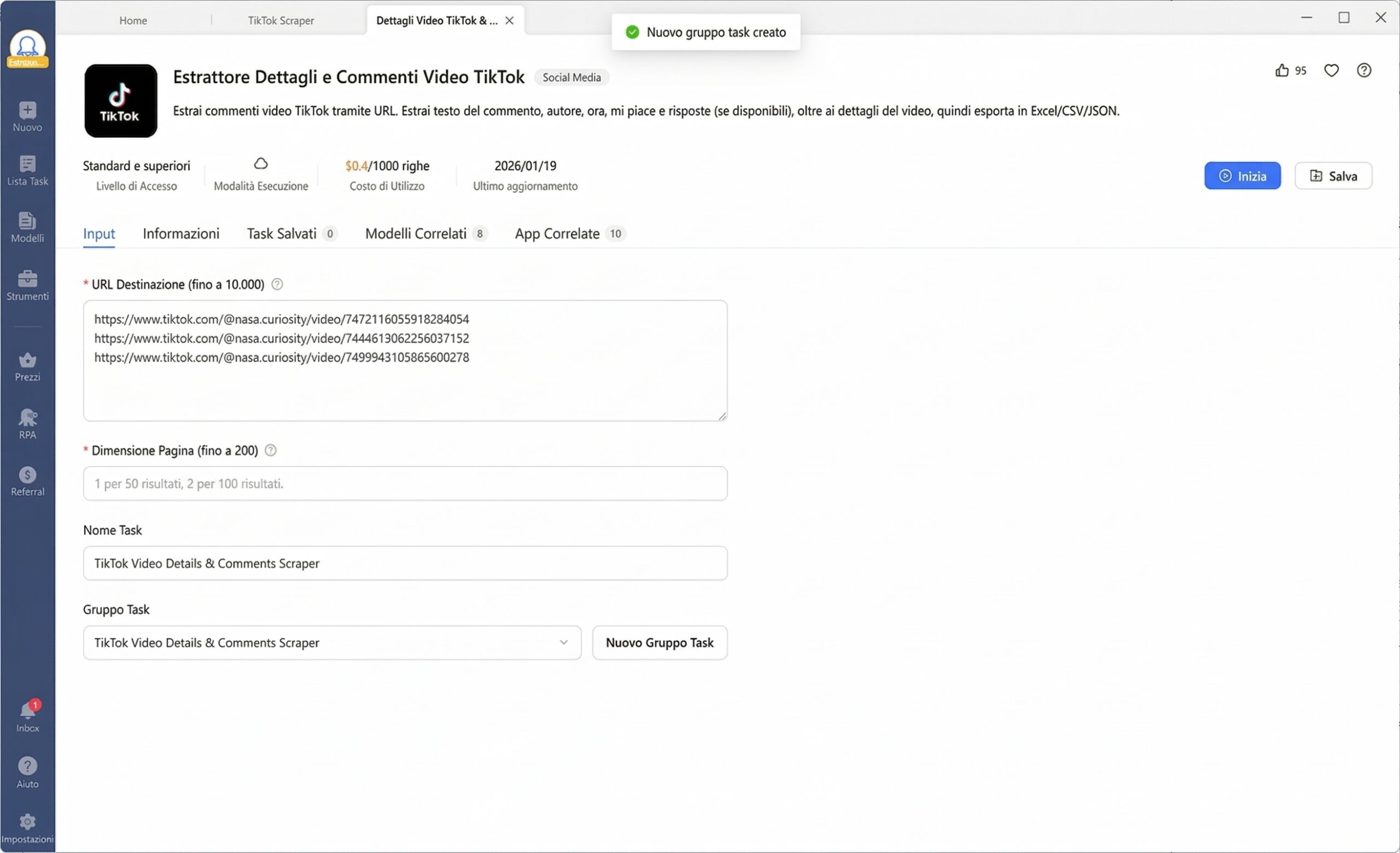The width and height of the screenshot is (1400, 853).
Task: Open help tooltip for URL Destinazione
Action: click(277, 284)
